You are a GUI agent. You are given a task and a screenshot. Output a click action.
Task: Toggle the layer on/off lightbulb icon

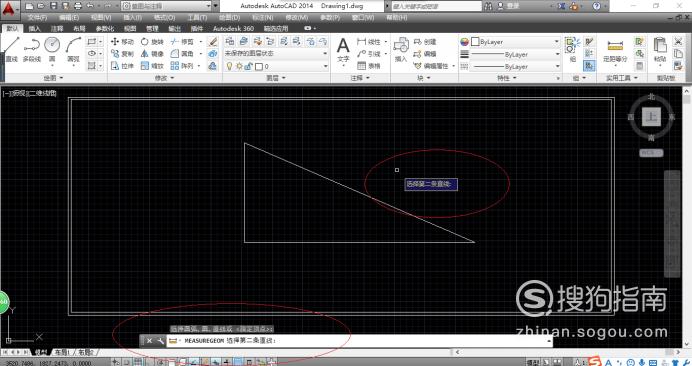pos(229,66)
